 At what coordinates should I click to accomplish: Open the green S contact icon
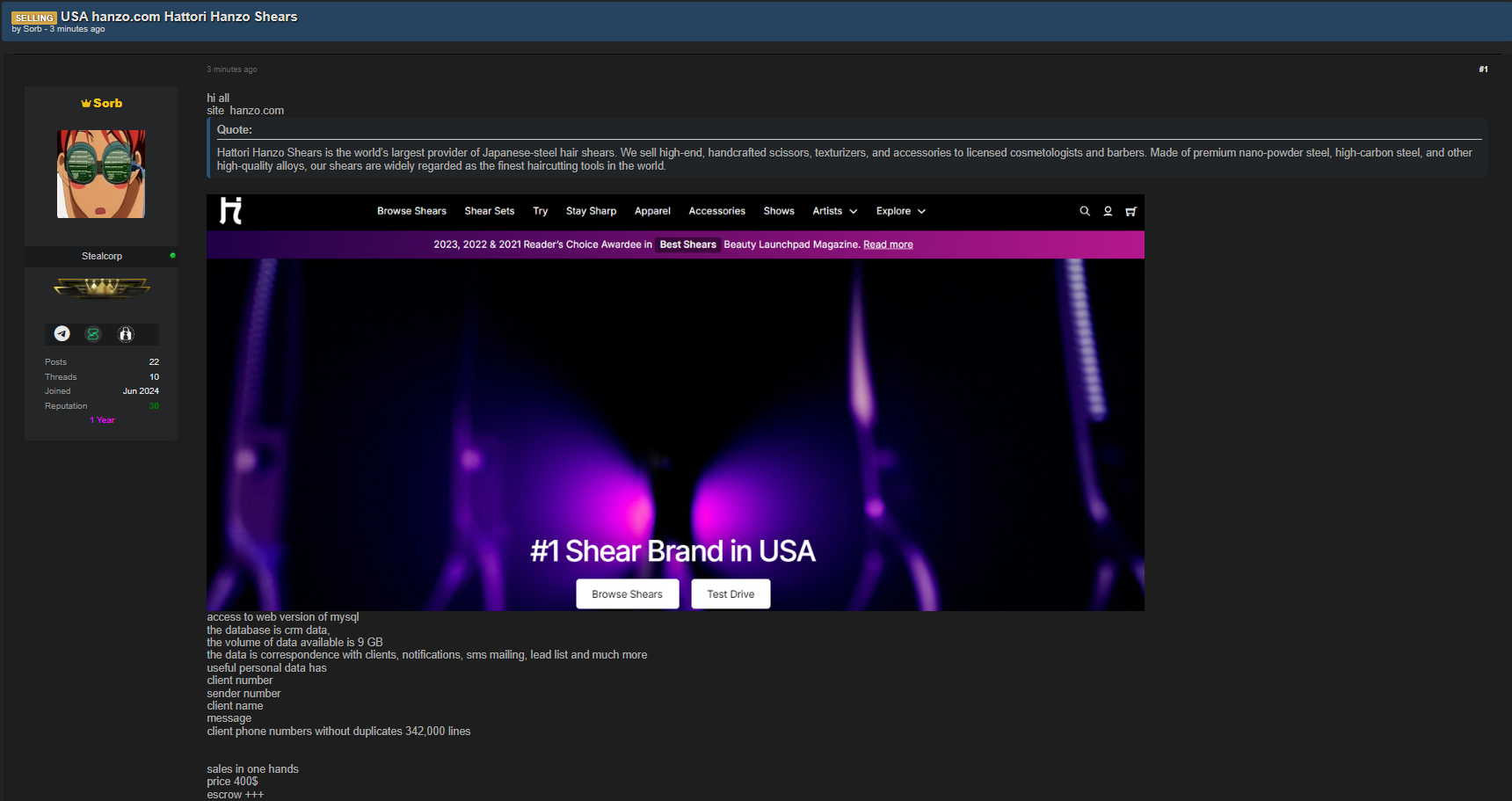tap(93, 334)
